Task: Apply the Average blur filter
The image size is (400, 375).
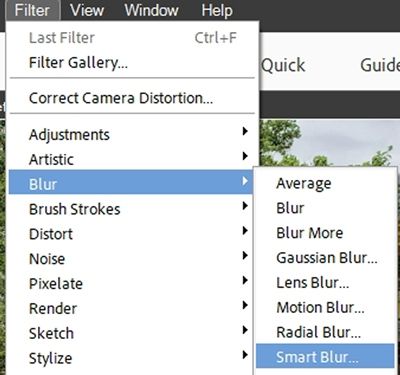Action: pos(325,183)
